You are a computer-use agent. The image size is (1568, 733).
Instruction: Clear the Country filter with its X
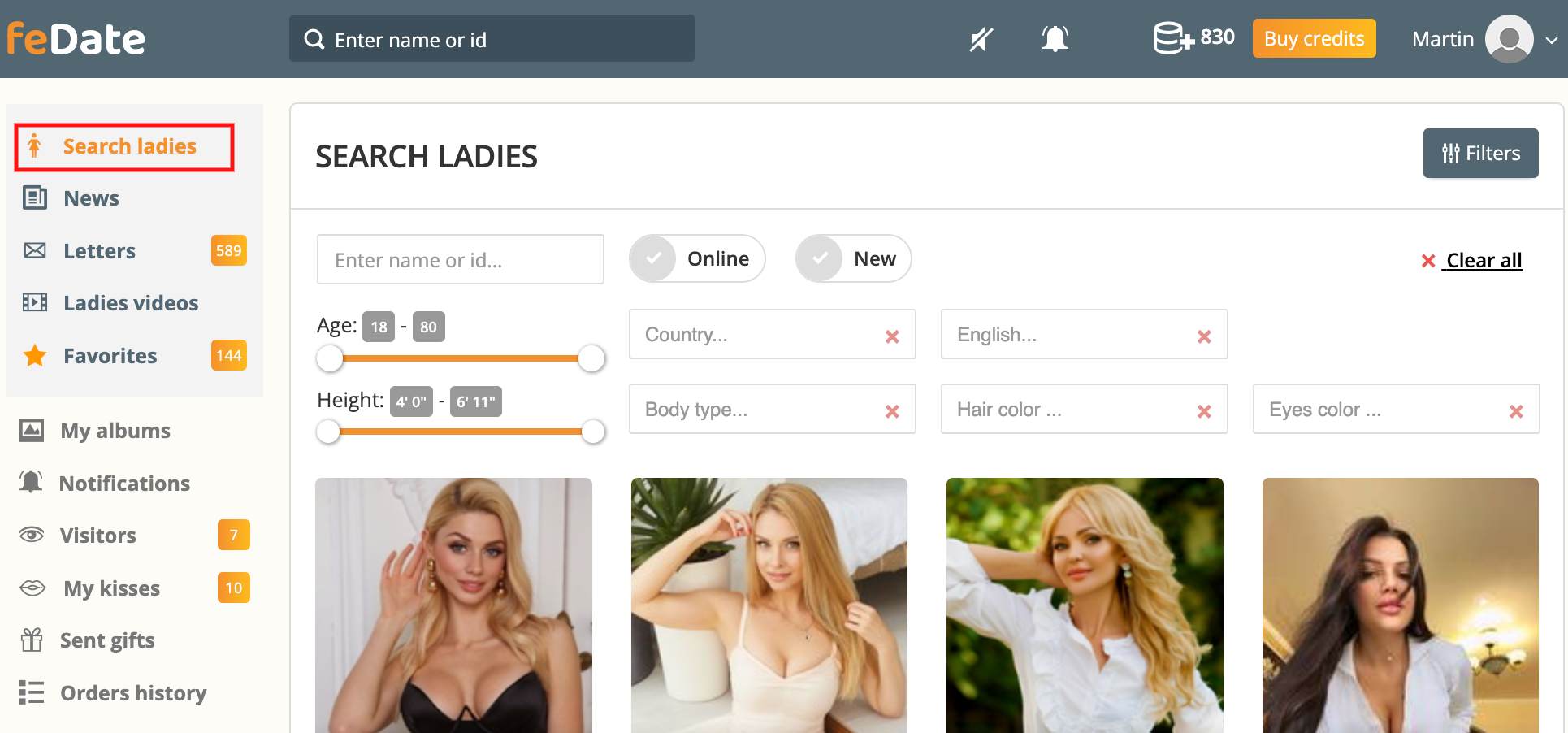coord(892,336)
